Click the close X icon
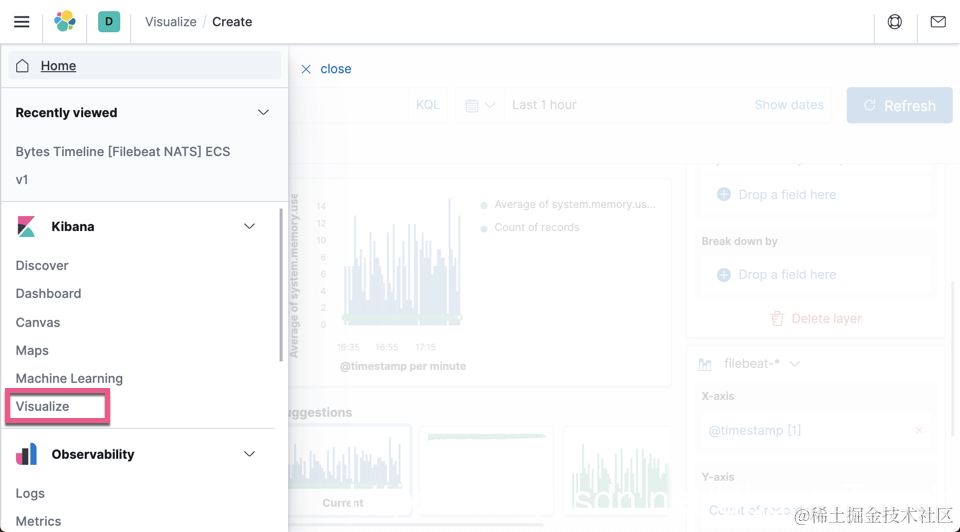Viewport: 960px width, 532px height. [306, 69]
